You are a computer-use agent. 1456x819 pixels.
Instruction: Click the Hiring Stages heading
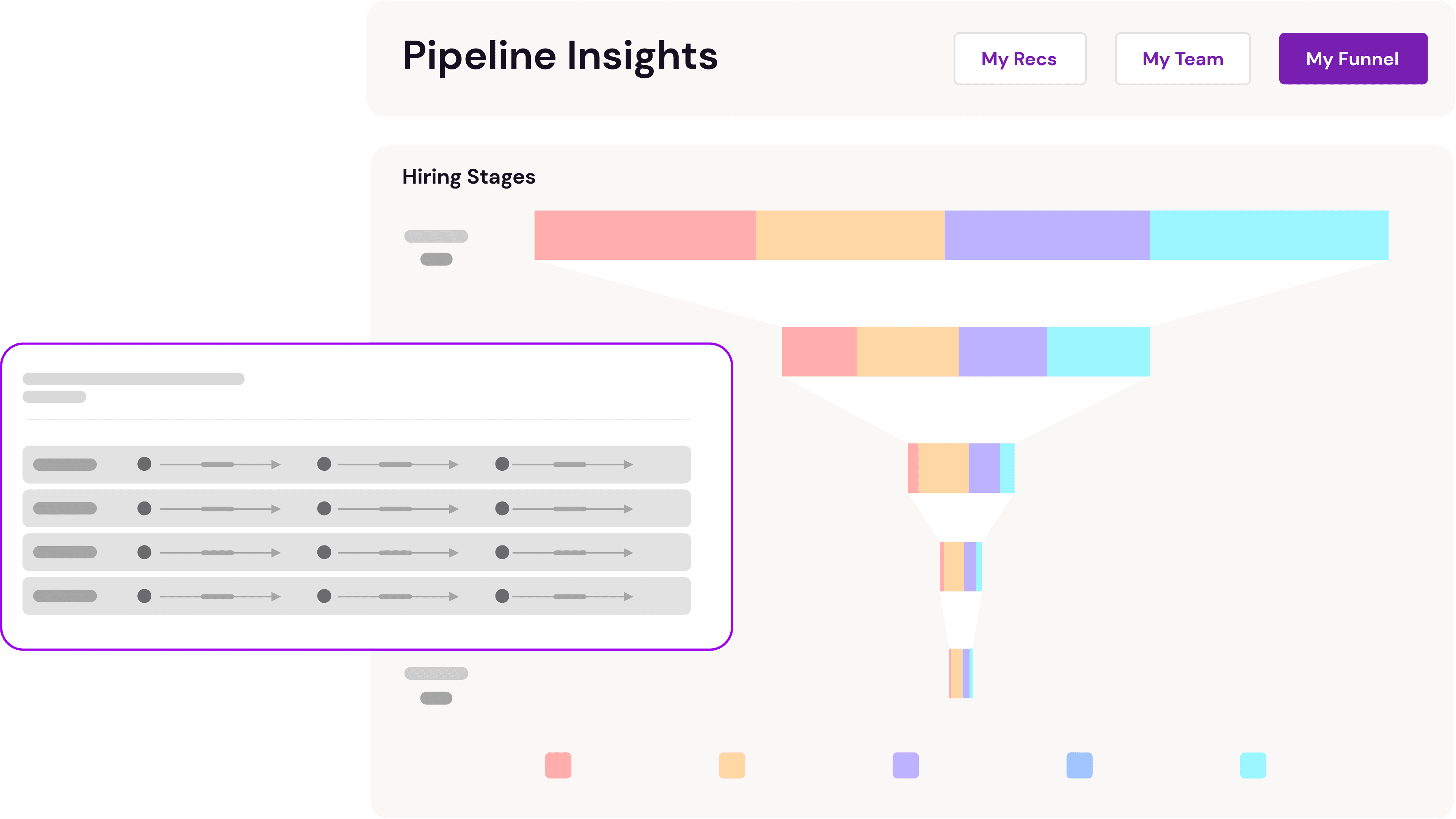pos(469,177)
